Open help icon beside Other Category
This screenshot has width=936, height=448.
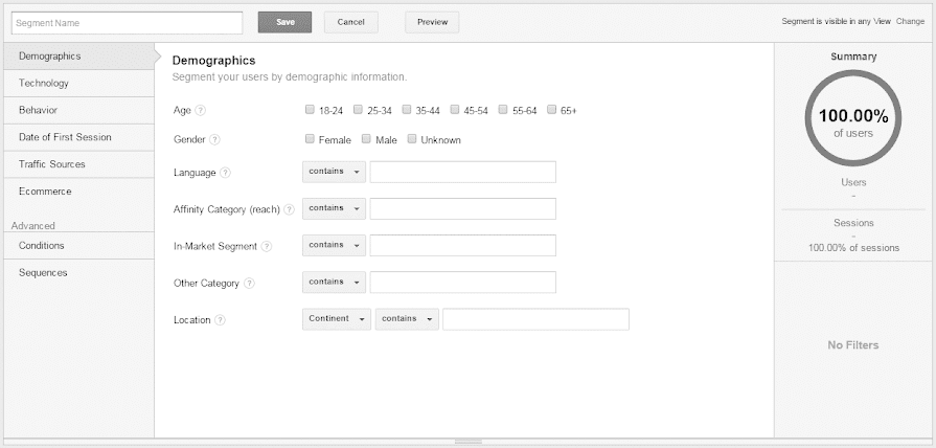pyautogui.click(x=249, y=283)
